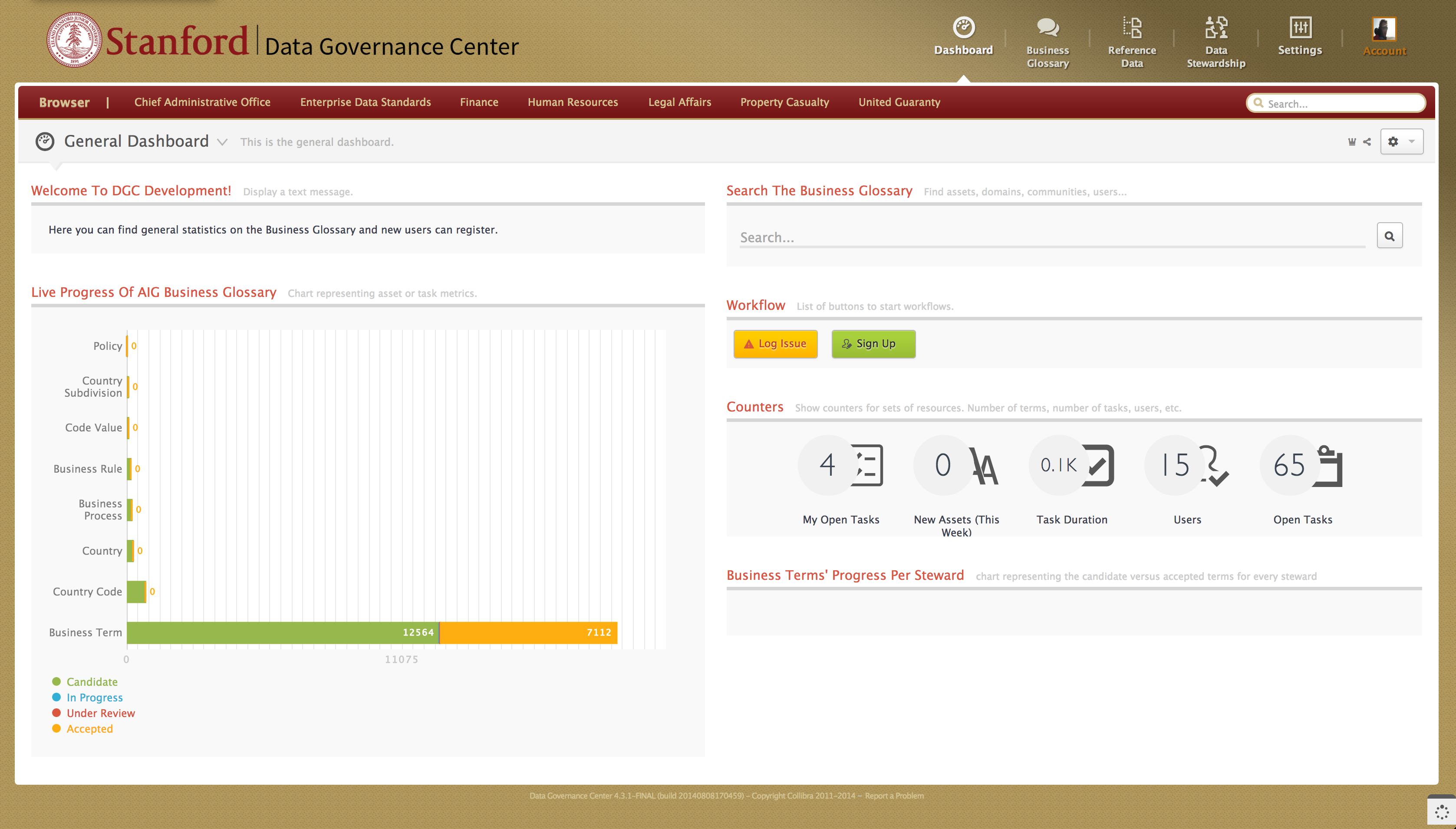Click the New Assets counter icon

(984, 465)
